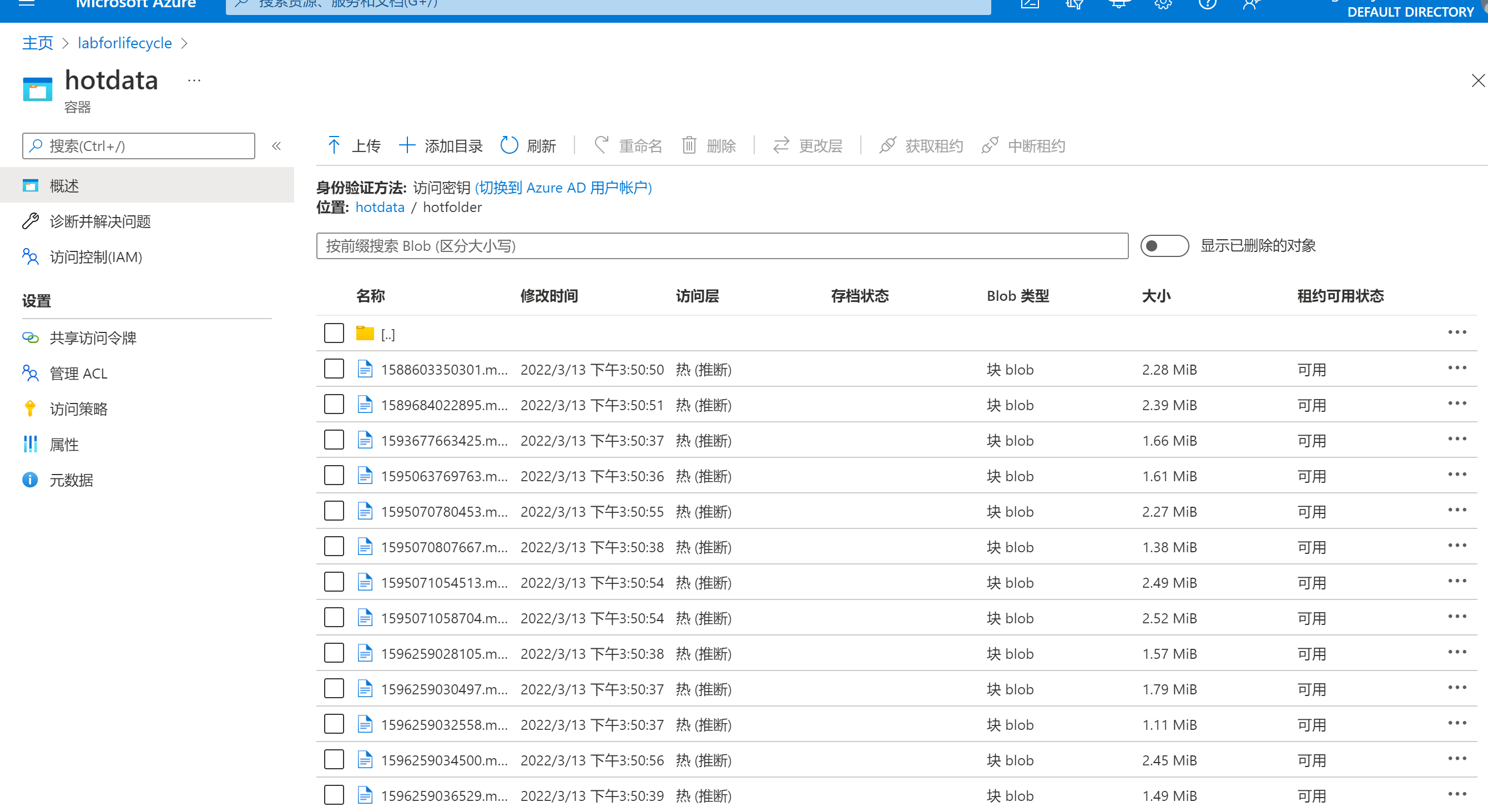Screen dimensions: 1488x812
Task: Click file icon of blob 1596259032558
Action: [x=365, y=724]
